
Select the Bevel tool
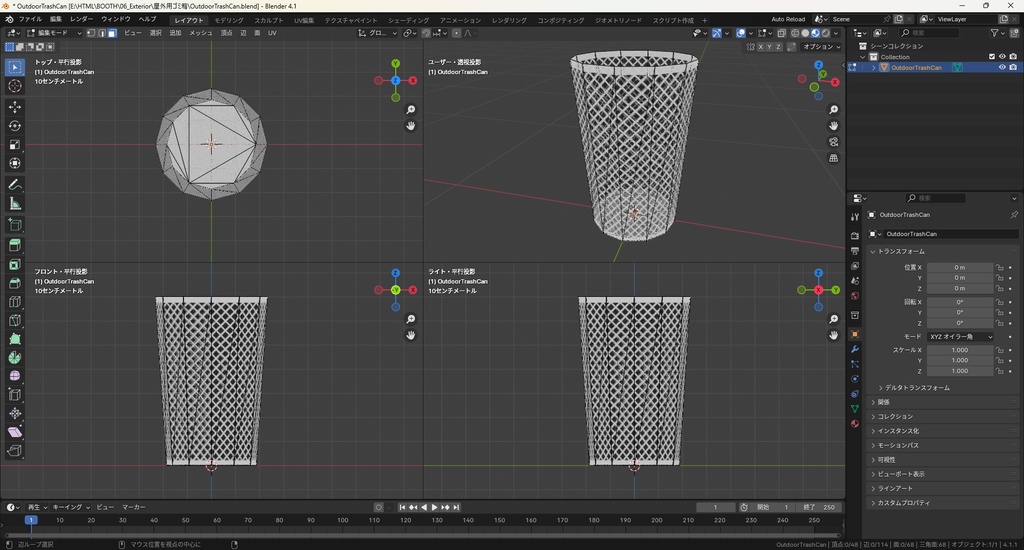[x=15, y=283]
